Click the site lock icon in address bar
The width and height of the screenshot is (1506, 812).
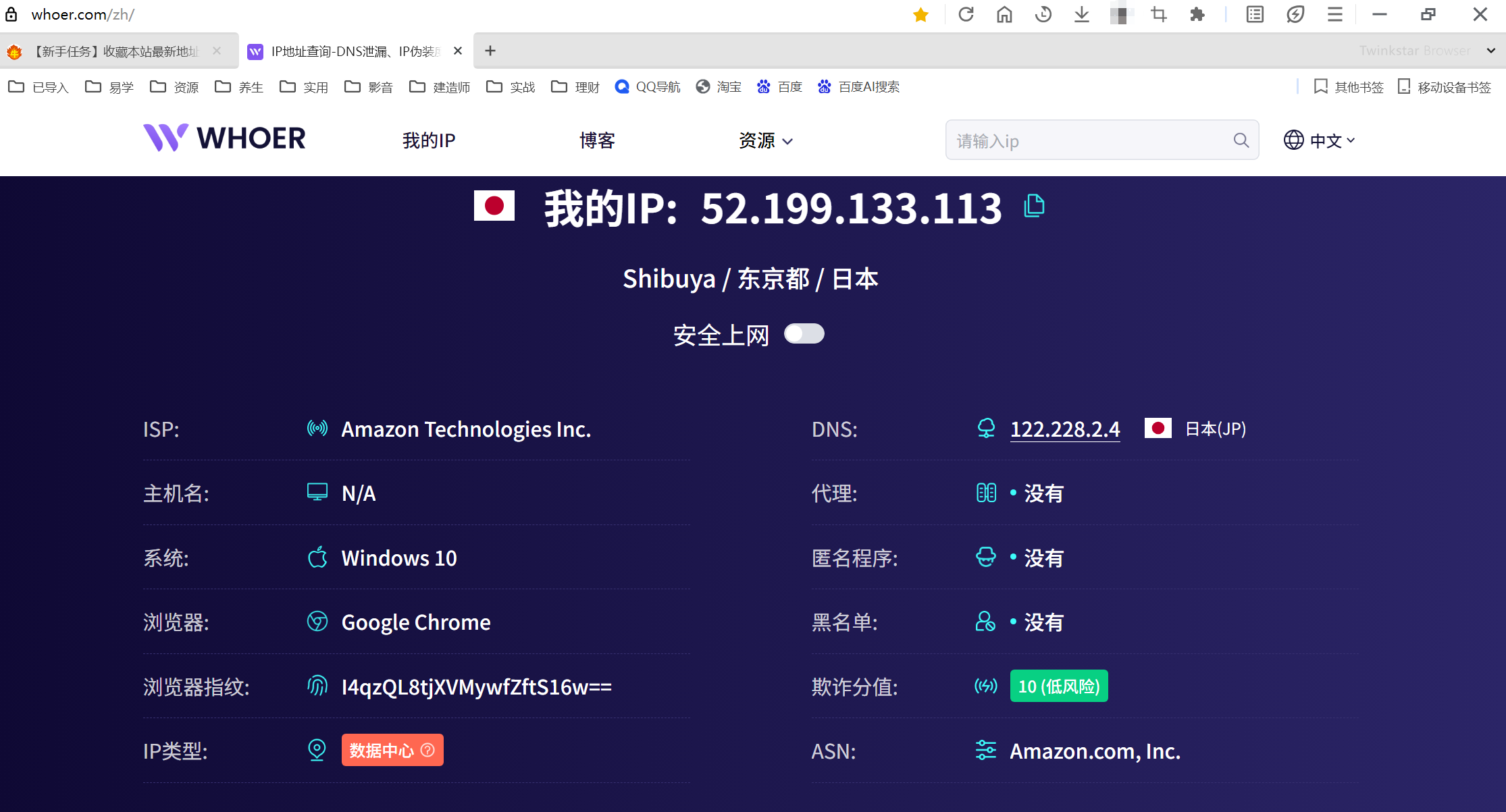pyautogui.click(x=11, y=14)
